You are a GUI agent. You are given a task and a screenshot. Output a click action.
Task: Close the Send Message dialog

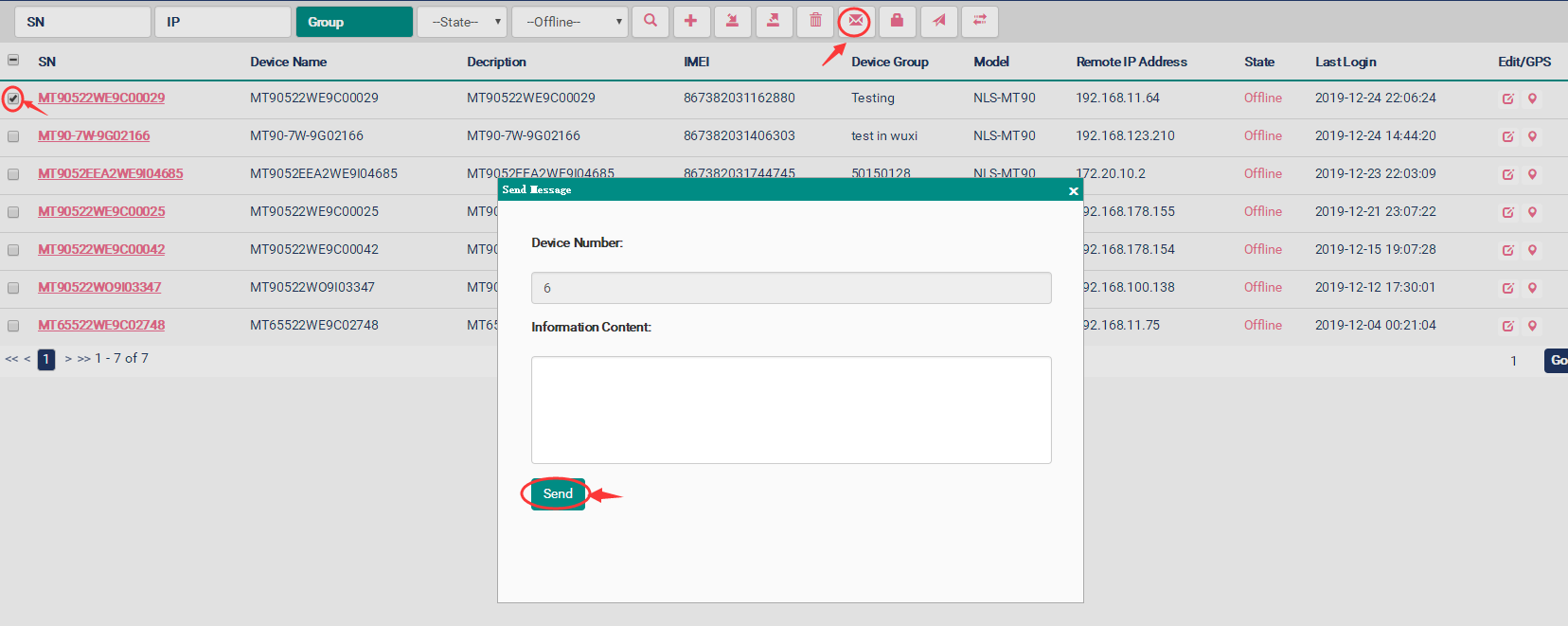click(1073, 190)
